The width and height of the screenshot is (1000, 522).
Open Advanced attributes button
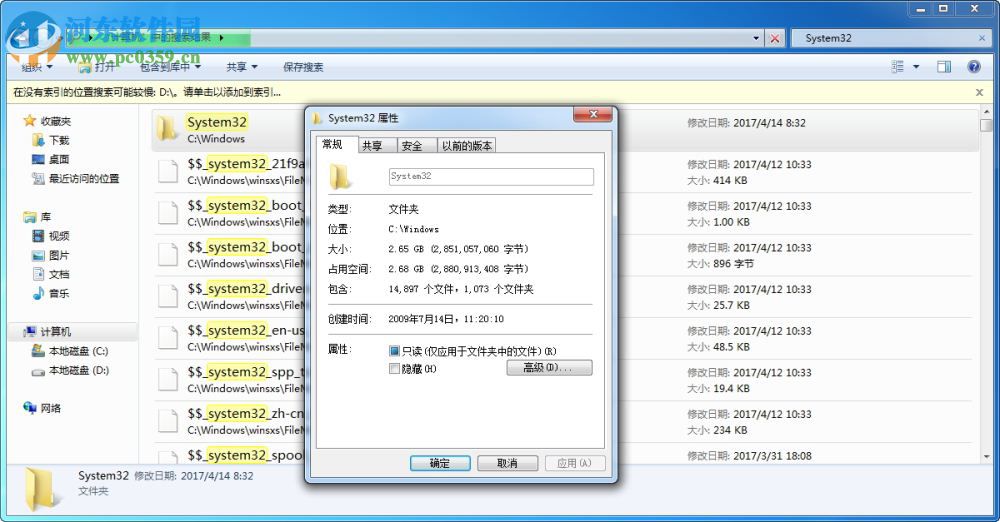[x=549, y=368]
